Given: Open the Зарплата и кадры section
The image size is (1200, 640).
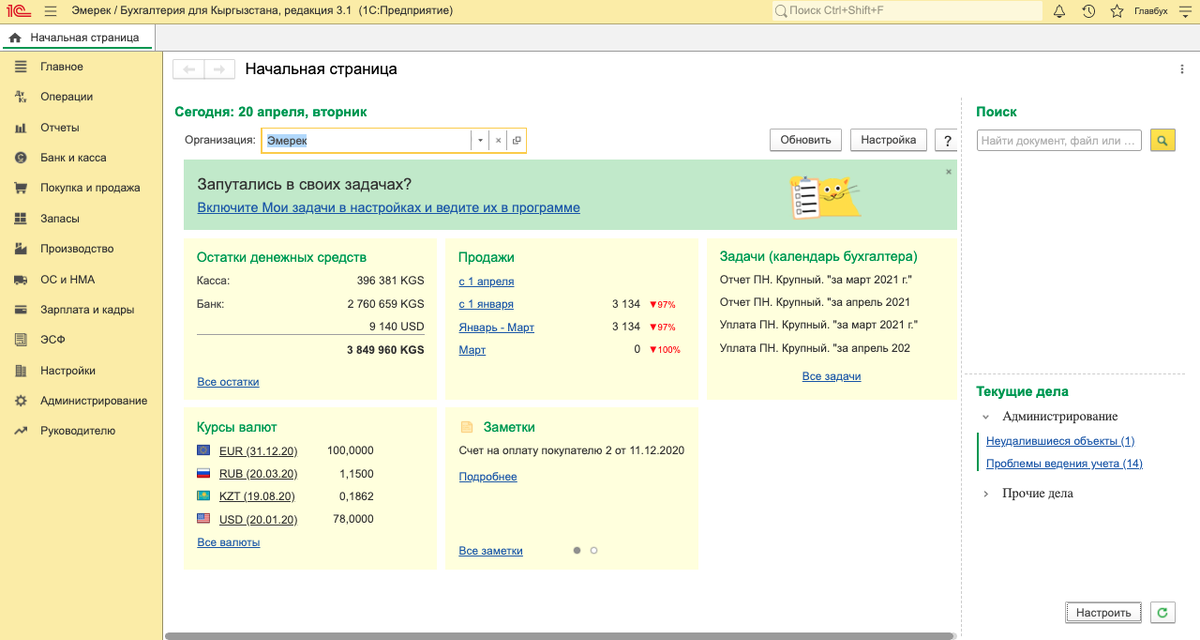Looking at the screenshot, I should 87,310.
